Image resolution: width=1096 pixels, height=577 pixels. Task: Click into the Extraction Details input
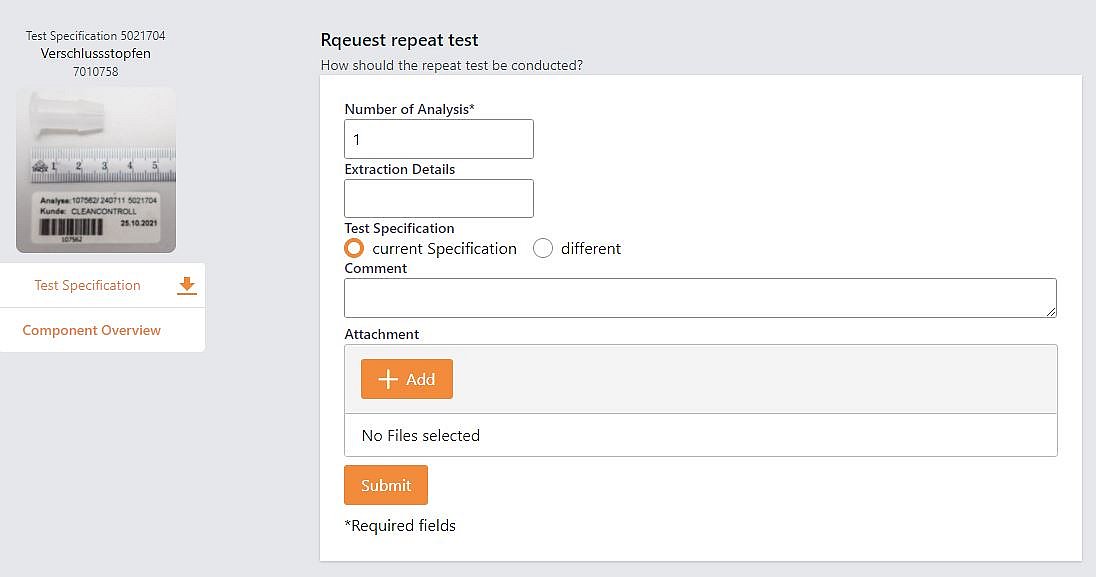click(x=438, y=199)
